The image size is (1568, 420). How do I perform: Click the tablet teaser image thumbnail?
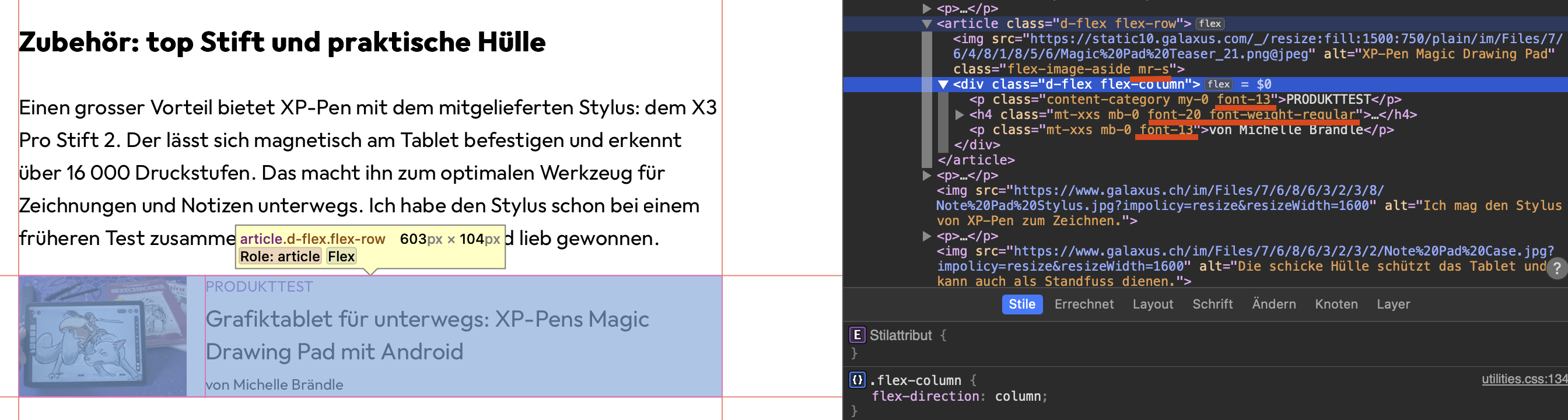click(103, 337)
